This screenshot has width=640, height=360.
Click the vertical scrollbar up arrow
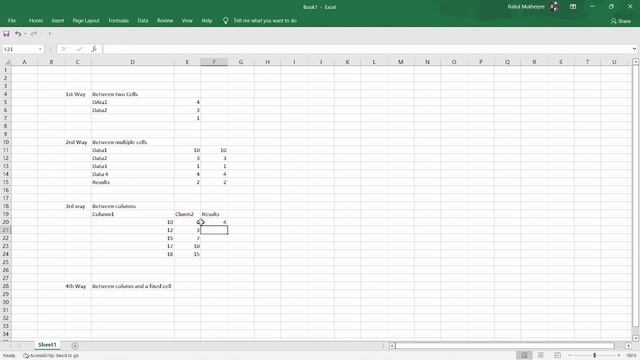tap(636, 62)
